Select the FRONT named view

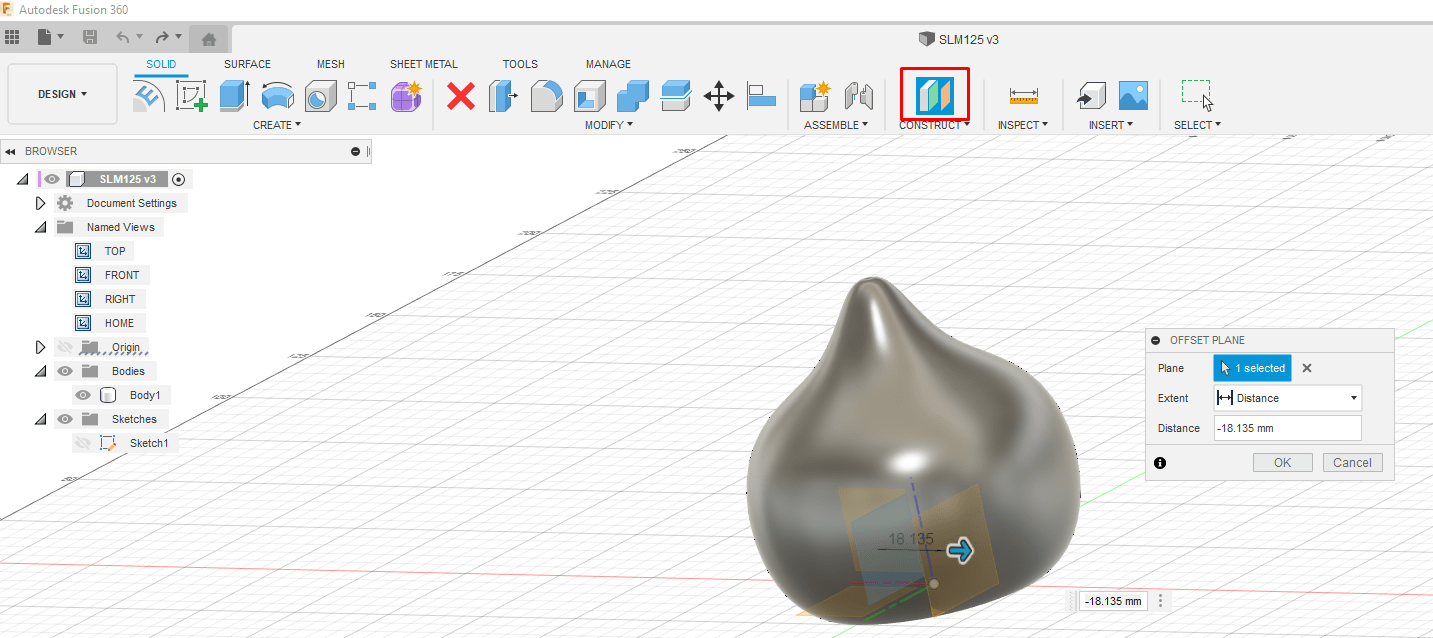122,275
